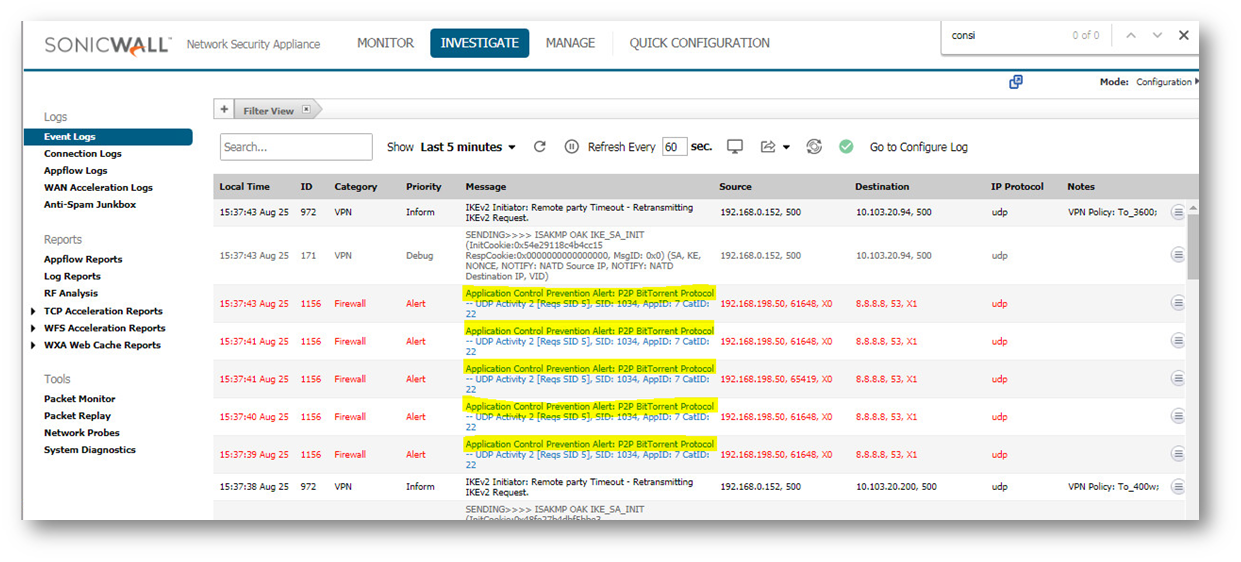Click the green checkmark status icon
This screenshot has height=562, width=1241.
[846, 147]
